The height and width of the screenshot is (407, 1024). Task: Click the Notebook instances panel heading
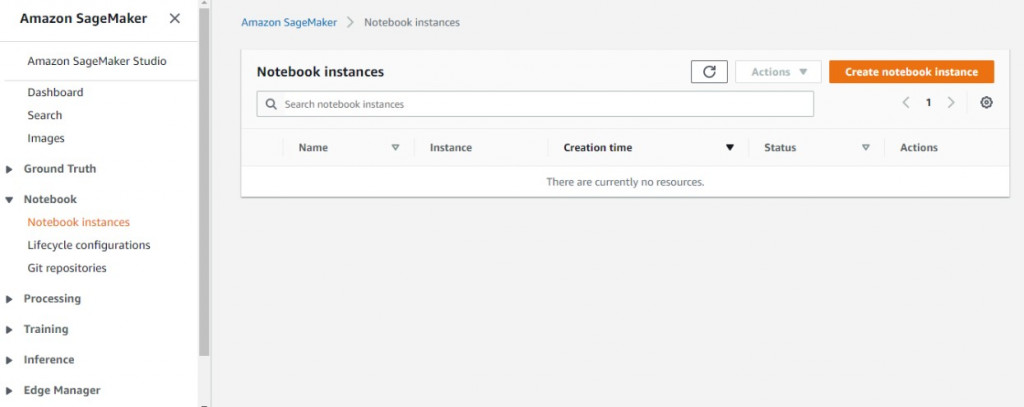coord(320,72)
